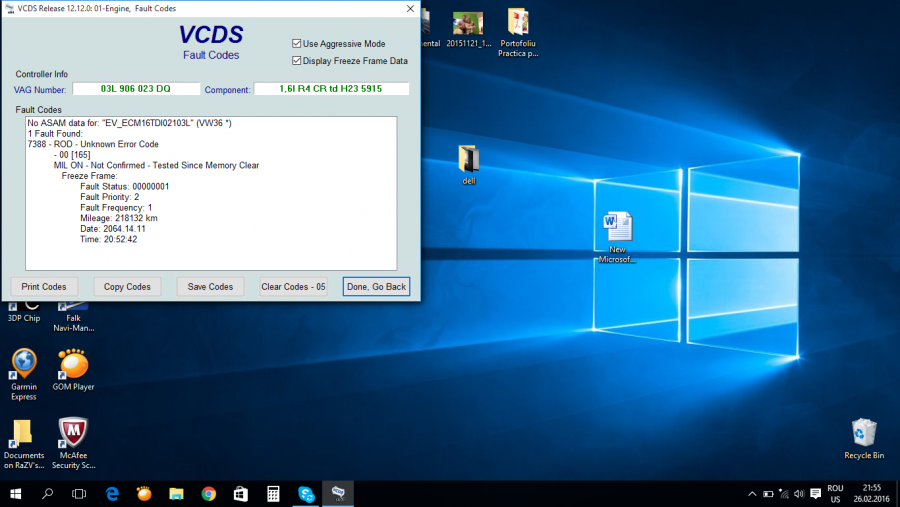Viewport: 900px width, 507px height.
Task: Uncheck Display Freeze Frame Data
Action: pyautogui.click(x=297, y=61)
